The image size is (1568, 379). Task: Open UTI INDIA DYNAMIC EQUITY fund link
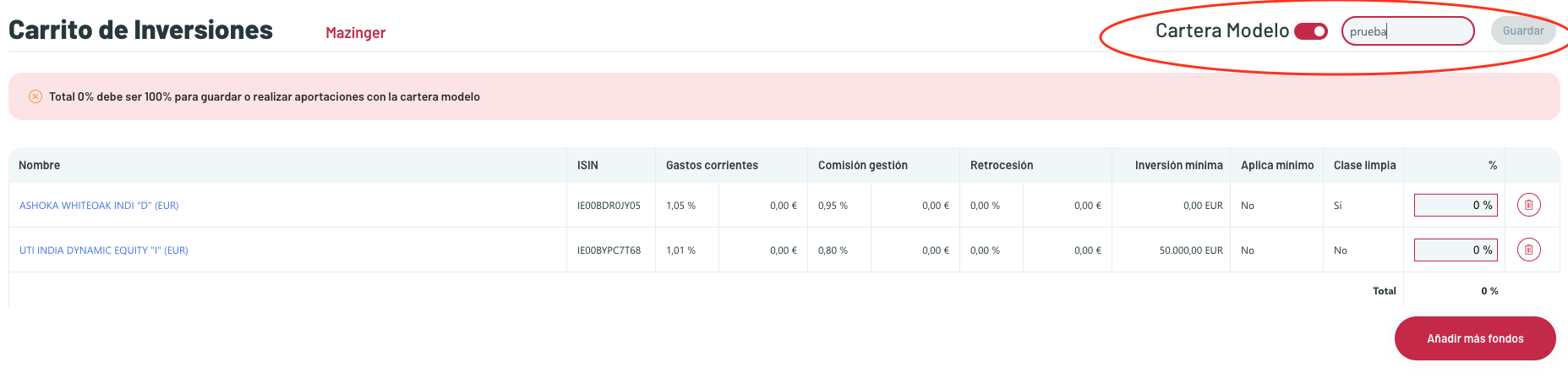click(104, 250)
